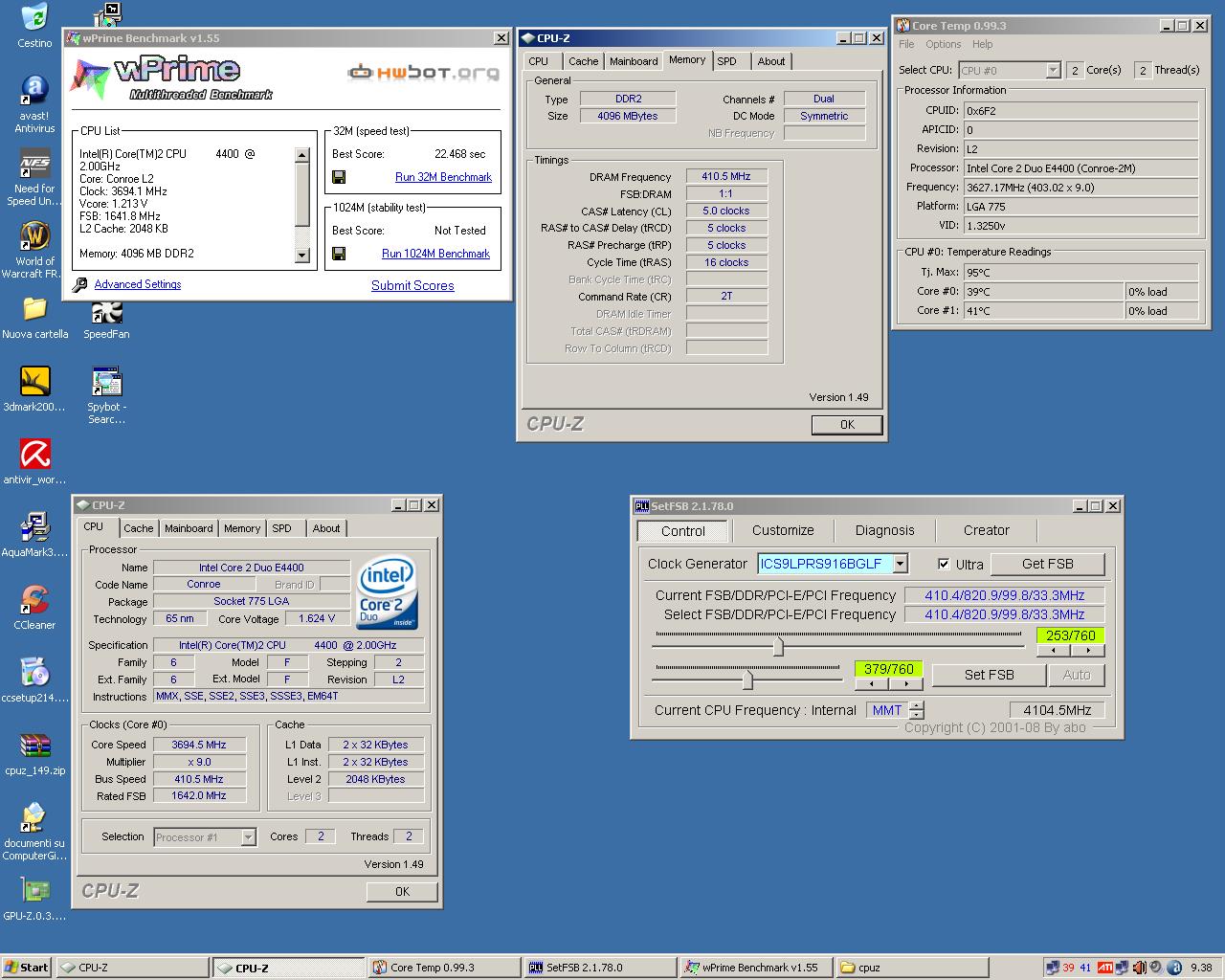Viewport: 1225px width, 980px height.
Task: Click OK in CPU-Z processor window
Action: click(x=402, y=891)
